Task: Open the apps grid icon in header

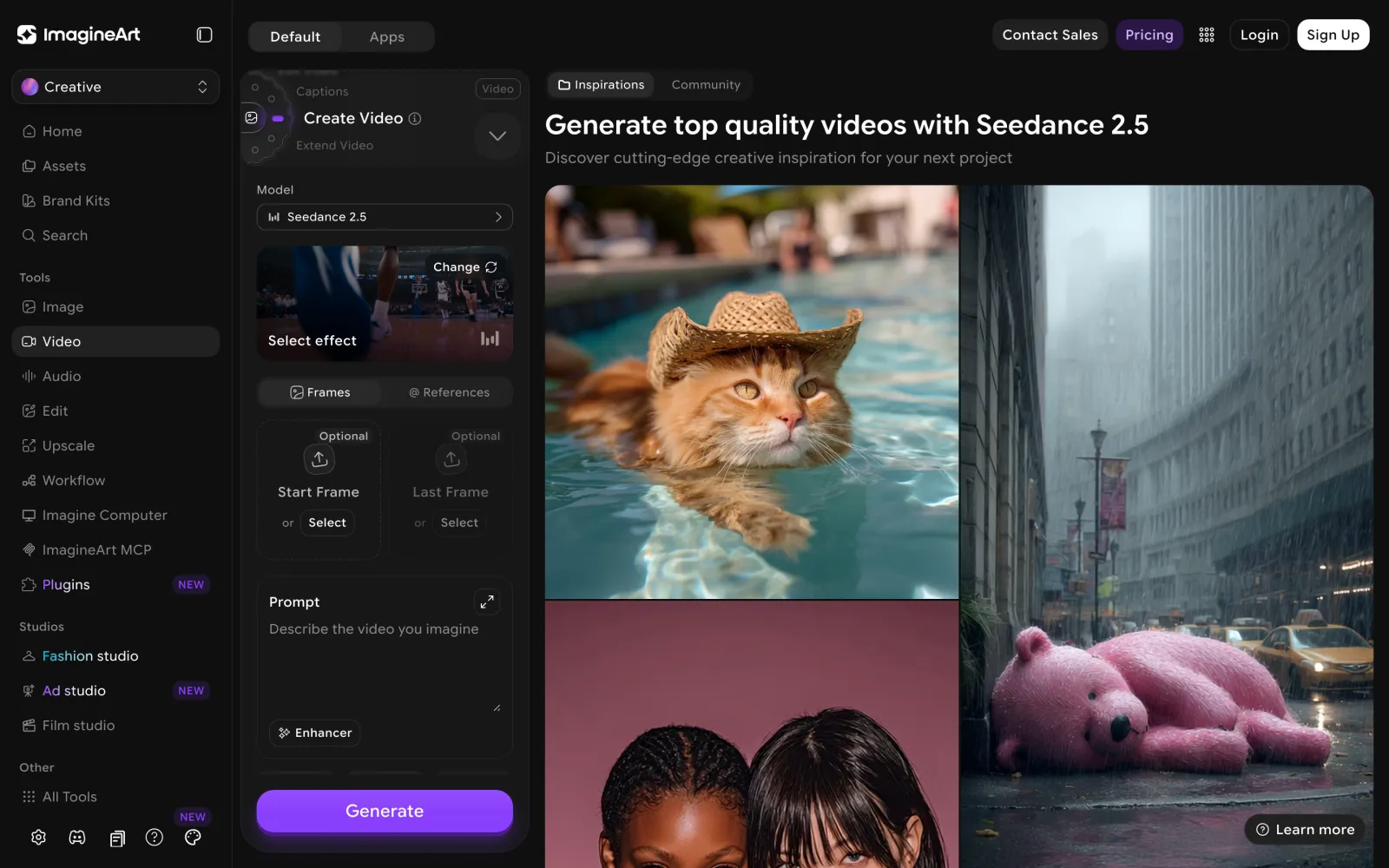Action: [x=1207, y=35]
